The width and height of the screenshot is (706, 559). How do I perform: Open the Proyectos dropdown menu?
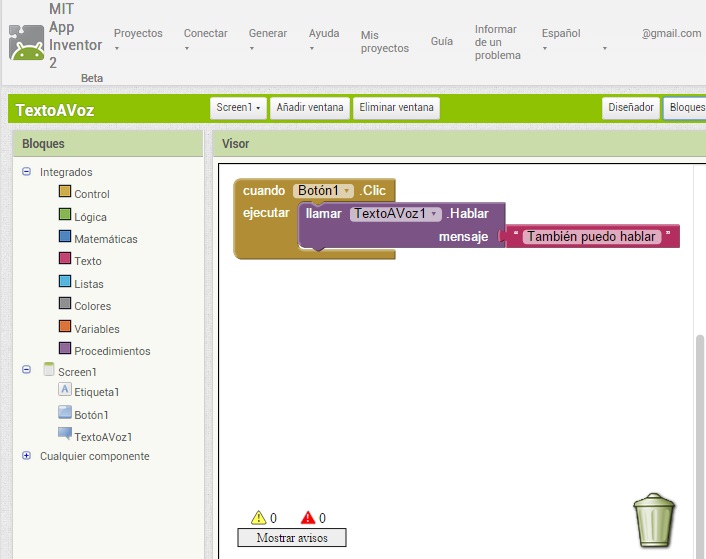coord(138,39)
